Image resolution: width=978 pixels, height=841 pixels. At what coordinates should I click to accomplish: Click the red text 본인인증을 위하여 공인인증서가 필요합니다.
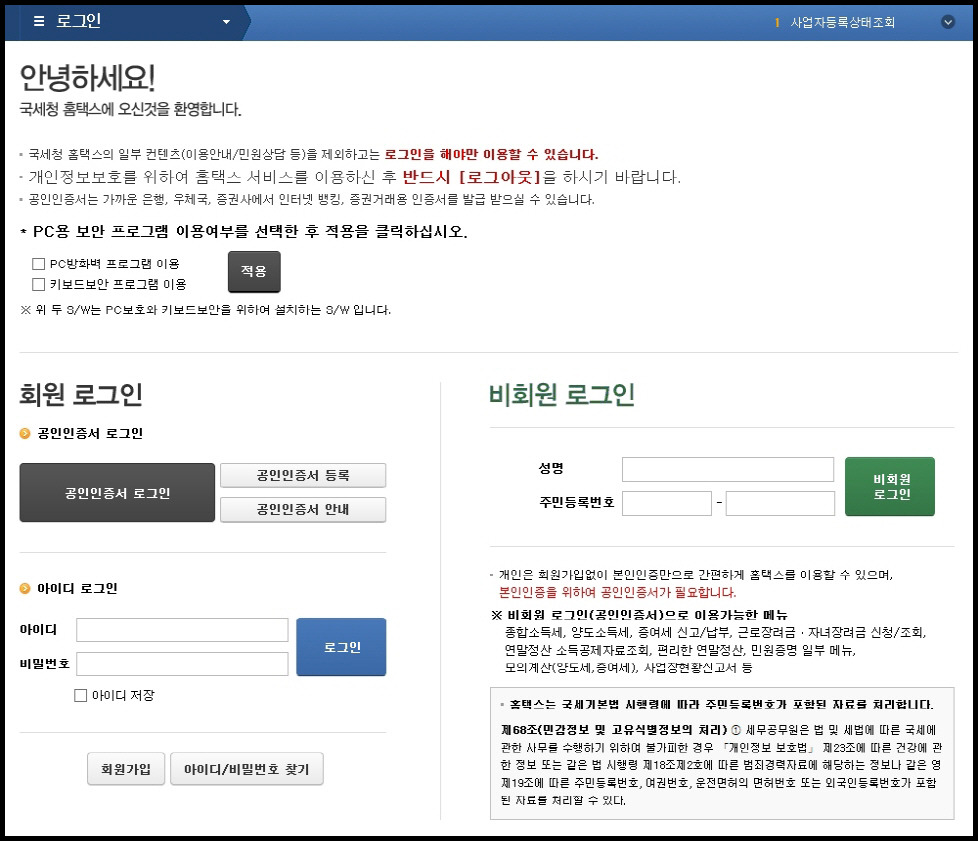coord(617,592)
